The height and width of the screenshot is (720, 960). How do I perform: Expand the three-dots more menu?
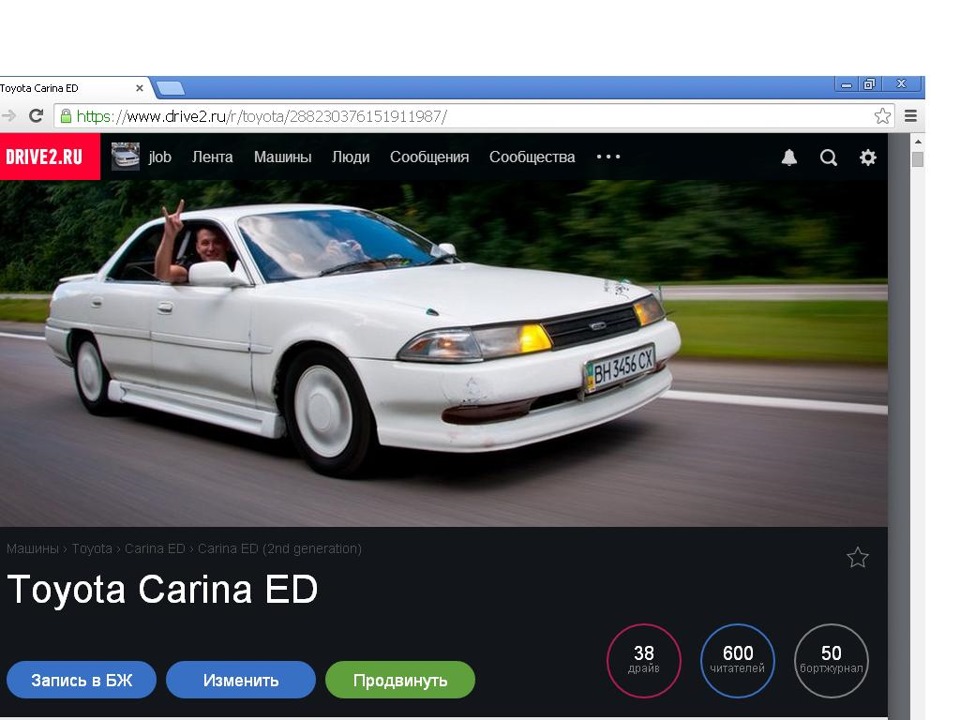[609, 157]
